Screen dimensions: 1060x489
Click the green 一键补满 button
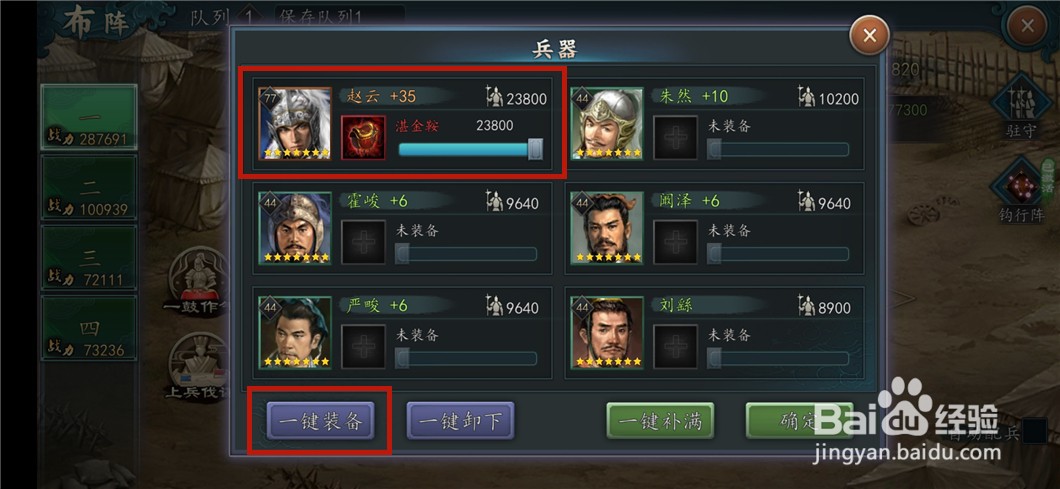660,421
